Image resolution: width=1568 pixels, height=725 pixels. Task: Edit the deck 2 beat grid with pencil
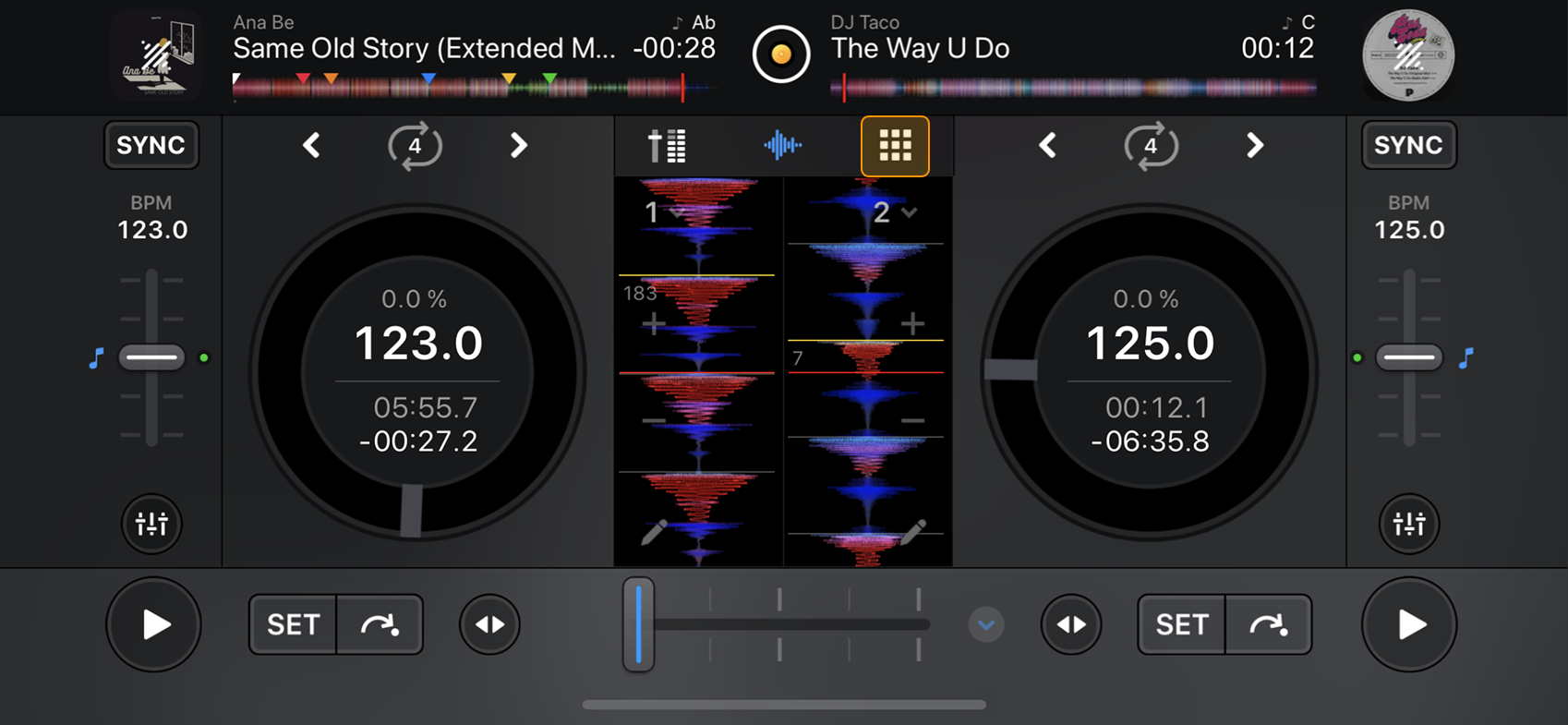pyautogui.click(x=912, y=531)
